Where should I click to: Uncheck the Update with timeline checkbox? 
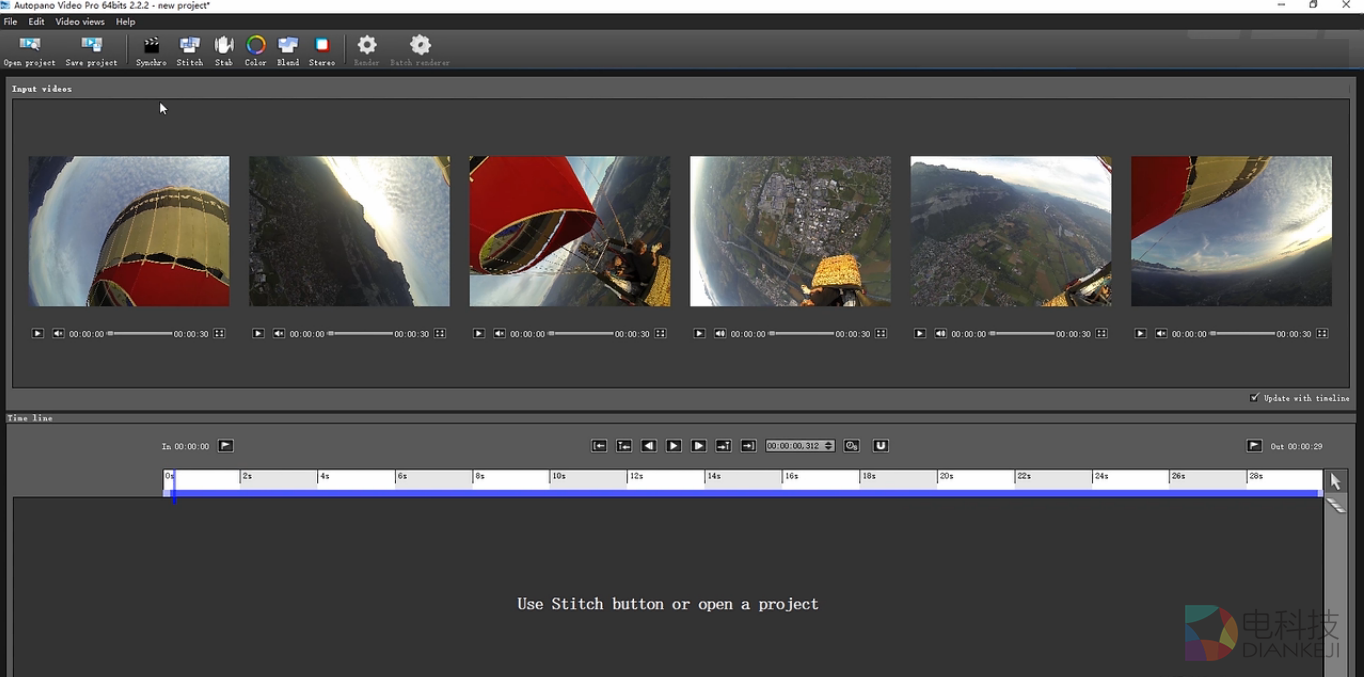click(x=1254, y=398)
